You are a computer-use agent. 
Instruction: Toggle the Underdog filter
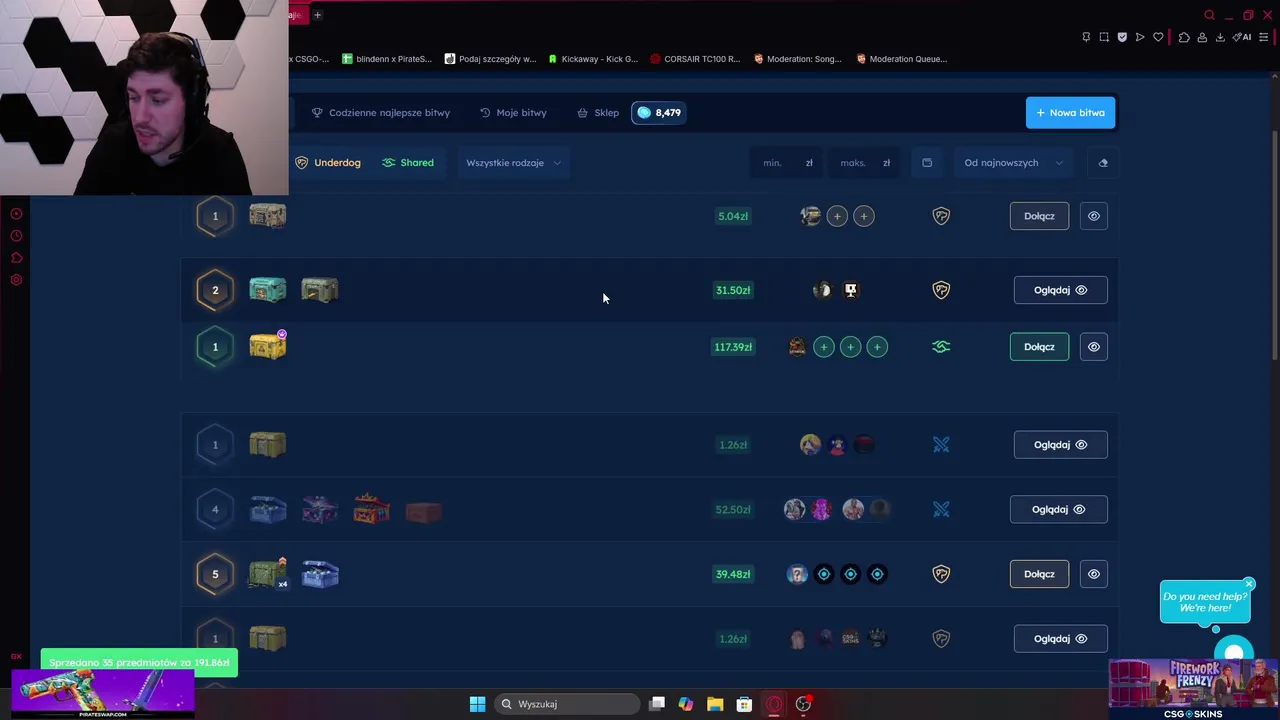tap(328, 162)
